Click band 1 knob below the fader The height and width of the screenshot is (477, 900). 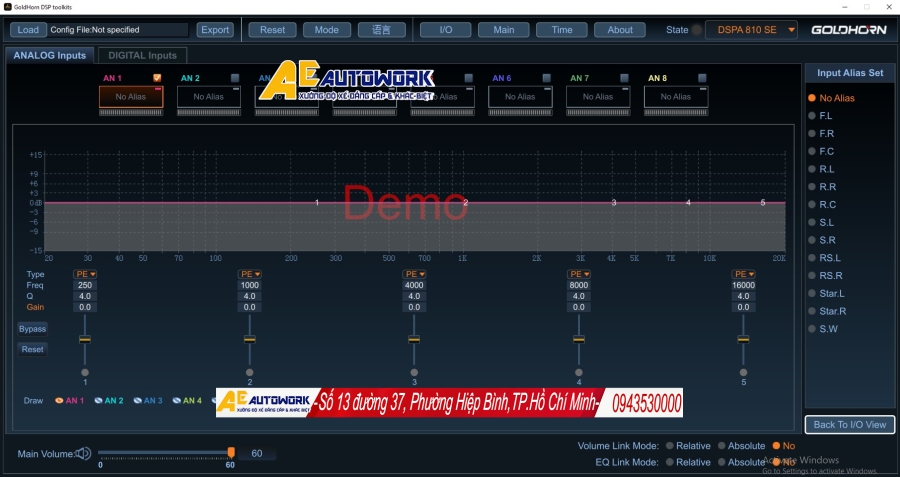click(x=85, y=372)
